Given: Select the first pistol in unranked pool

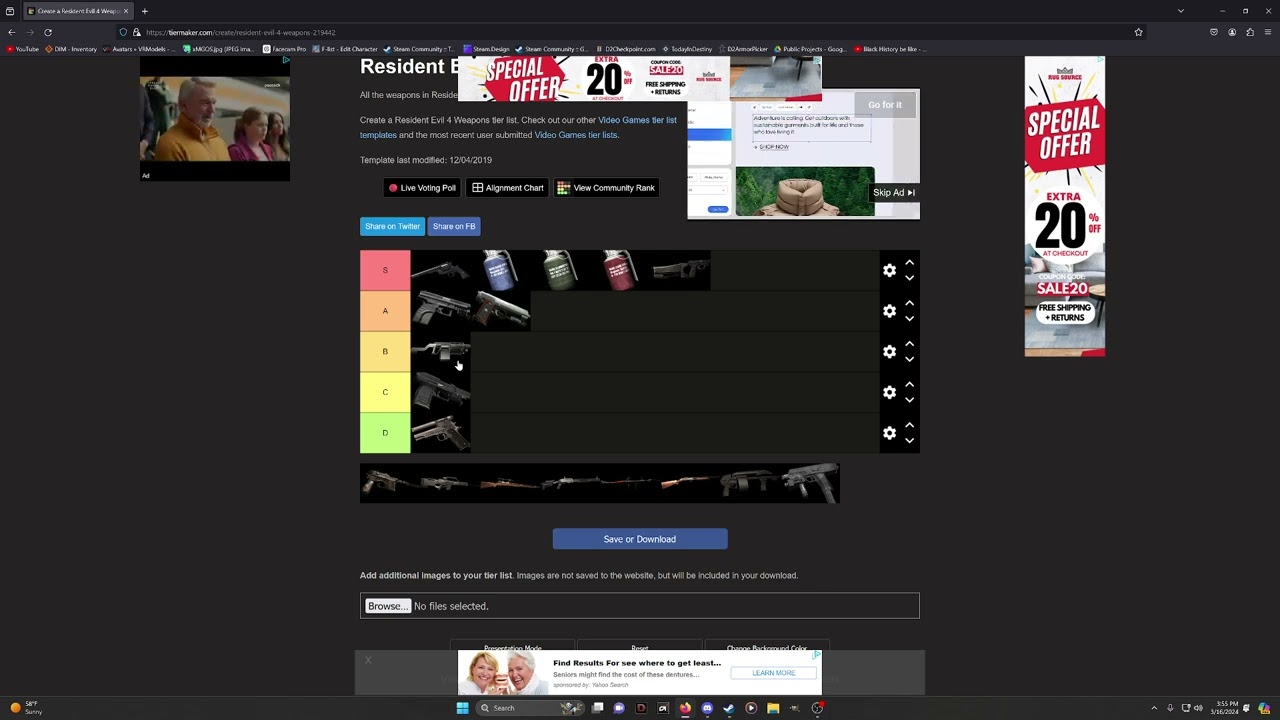Looking at the screenshot, I should click(390, 483).
